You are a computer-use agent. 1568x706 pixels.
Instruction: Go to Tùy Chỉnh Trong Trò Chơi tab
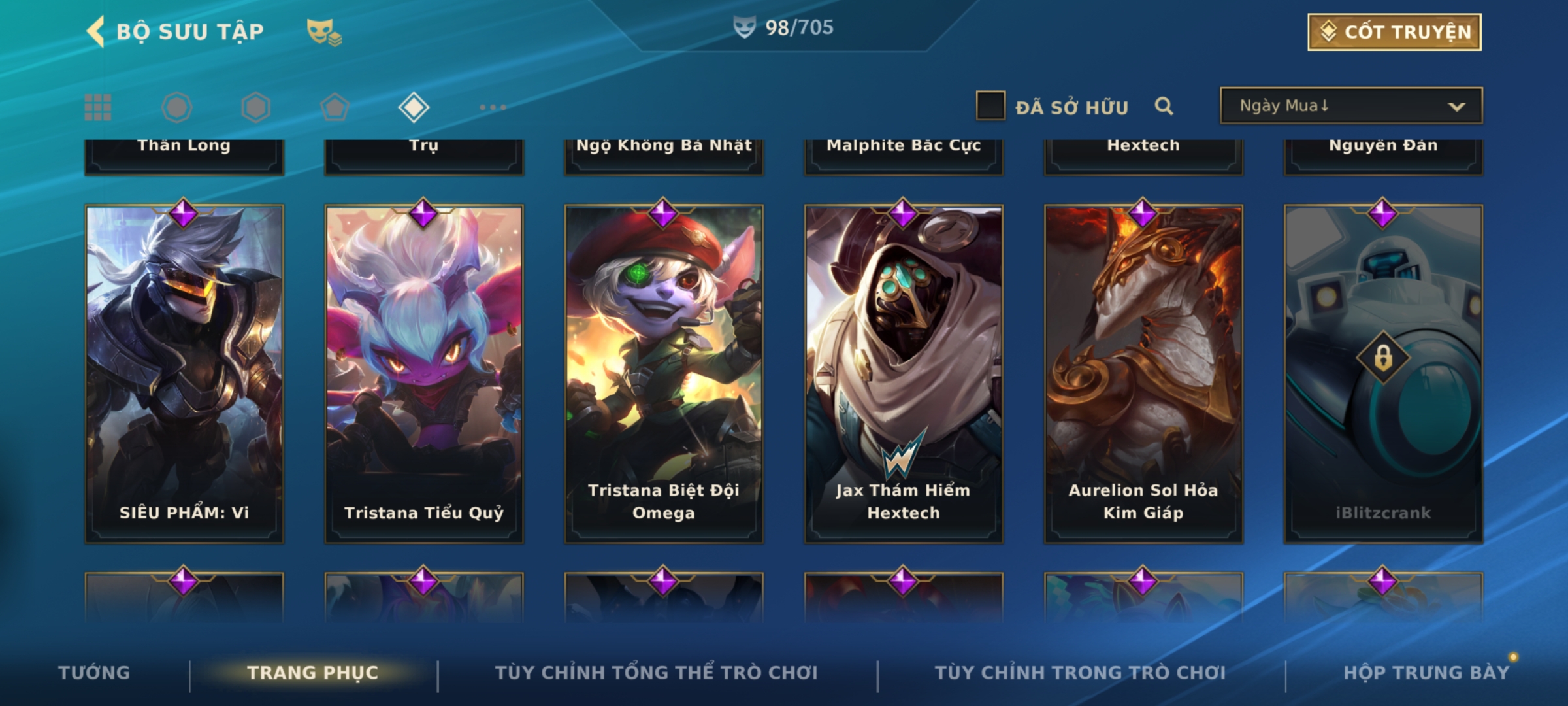coord(1080,673)
